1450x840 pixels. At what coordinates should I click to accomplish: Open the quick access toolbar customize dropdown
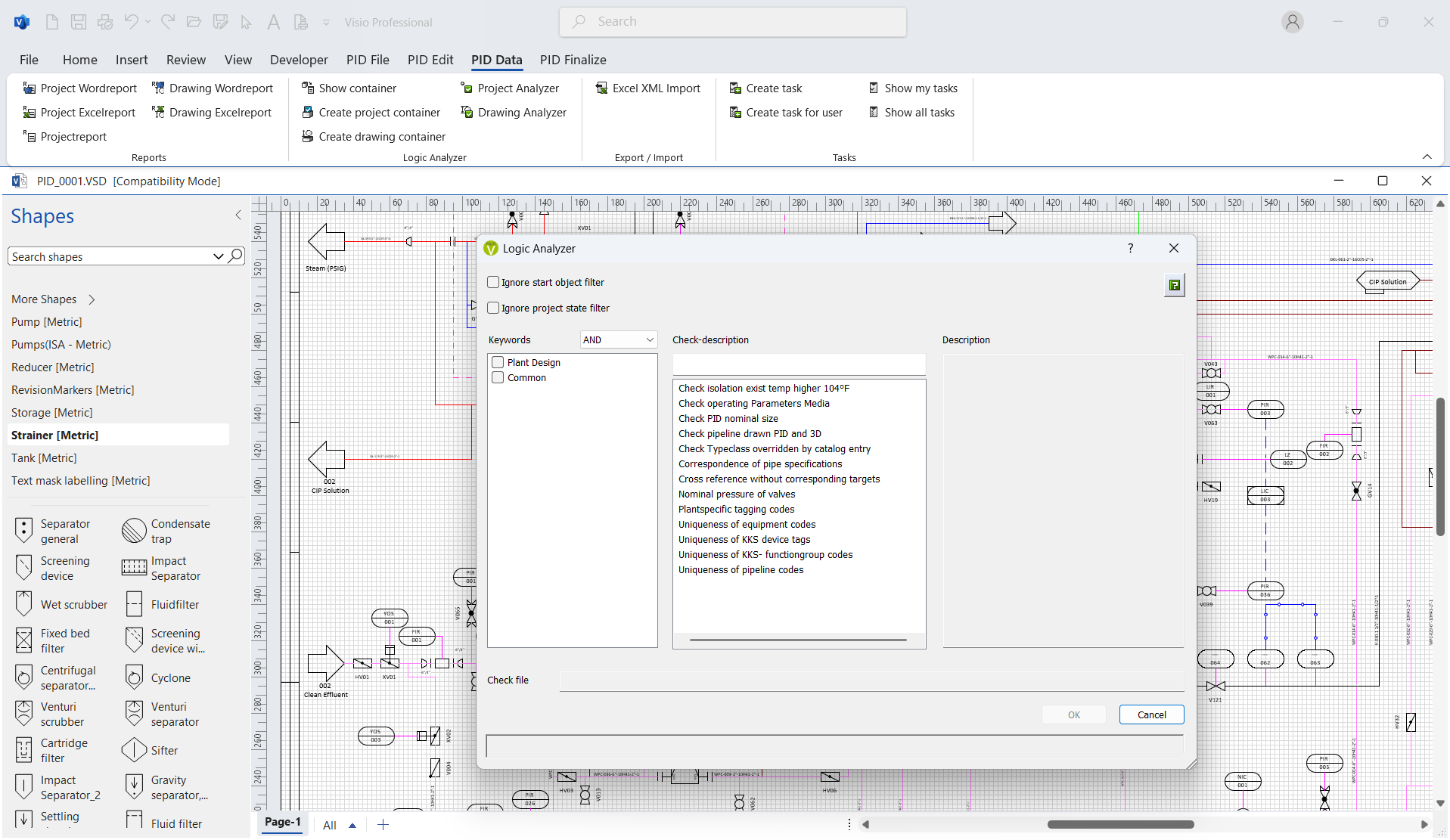326,23
